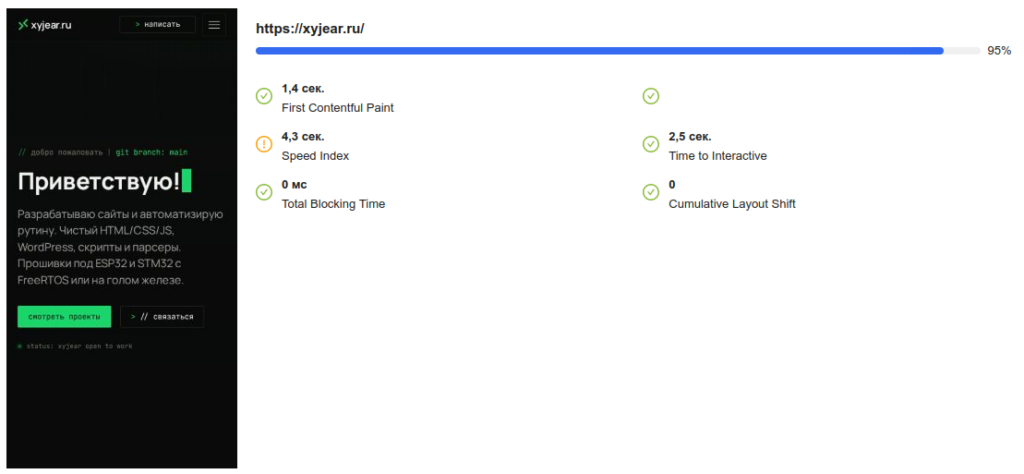Click the "1,4 сек." value

tap(303, 88)
